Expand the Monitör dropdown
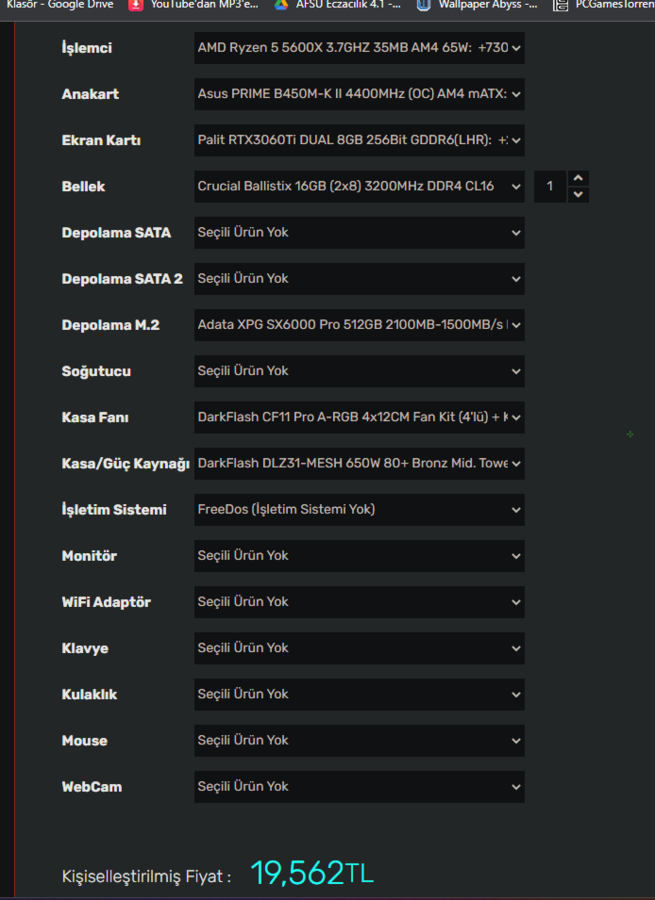This screenshot has width=655, height=900. [359, 556]
